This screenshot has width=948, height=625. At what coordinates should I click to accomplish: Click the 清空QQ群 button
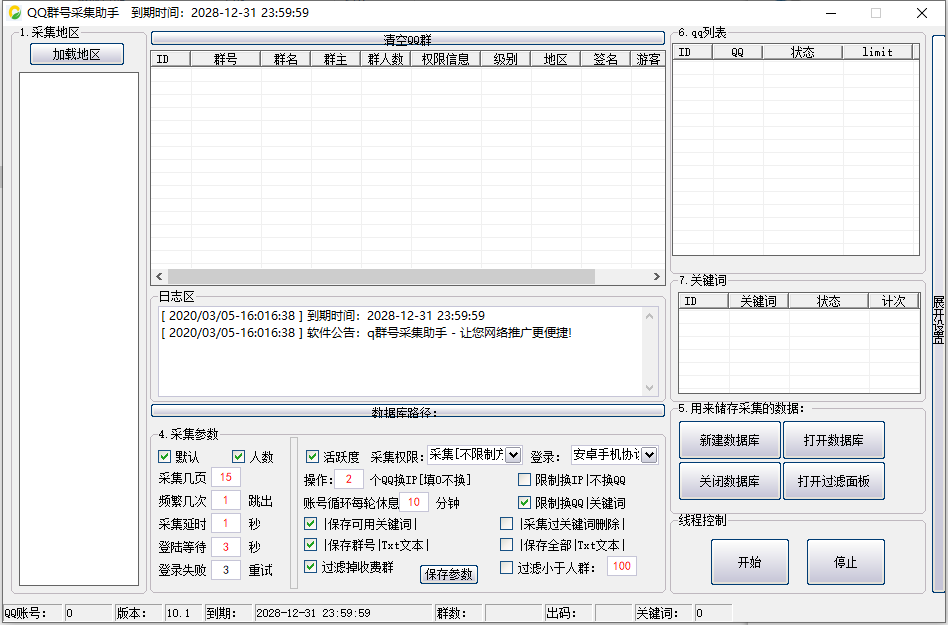[x=407, y=38]
